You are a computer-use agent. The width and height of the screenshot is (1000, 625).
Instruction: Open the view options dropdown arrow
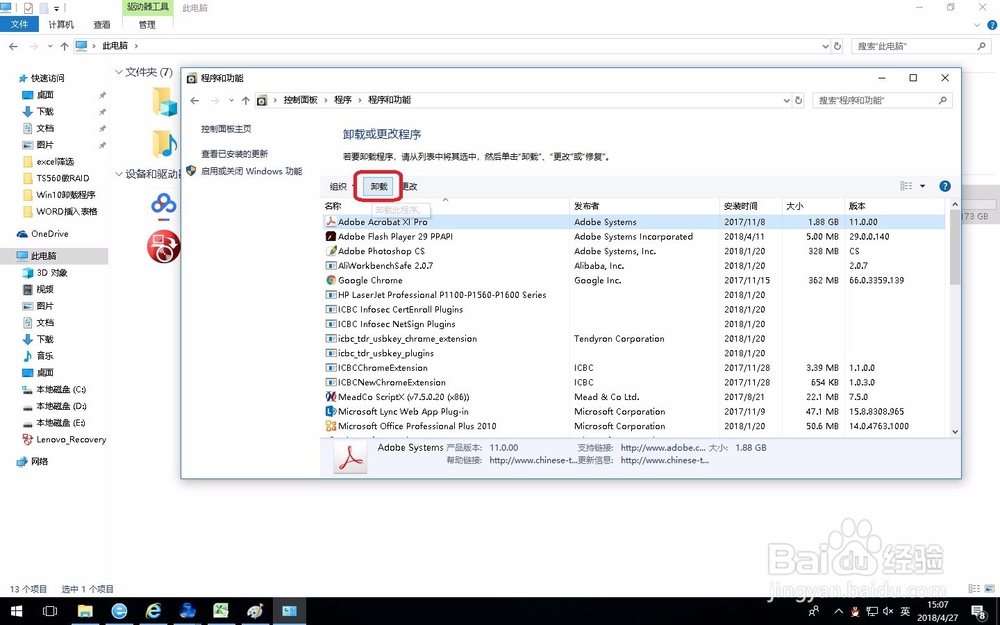(922, 186)
